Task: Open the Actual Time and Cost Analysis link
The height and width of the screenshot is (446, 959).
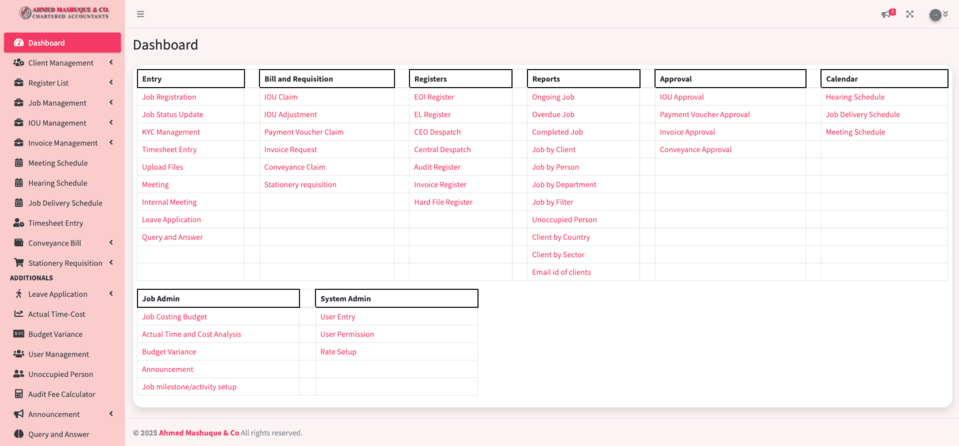Action: 191,334
